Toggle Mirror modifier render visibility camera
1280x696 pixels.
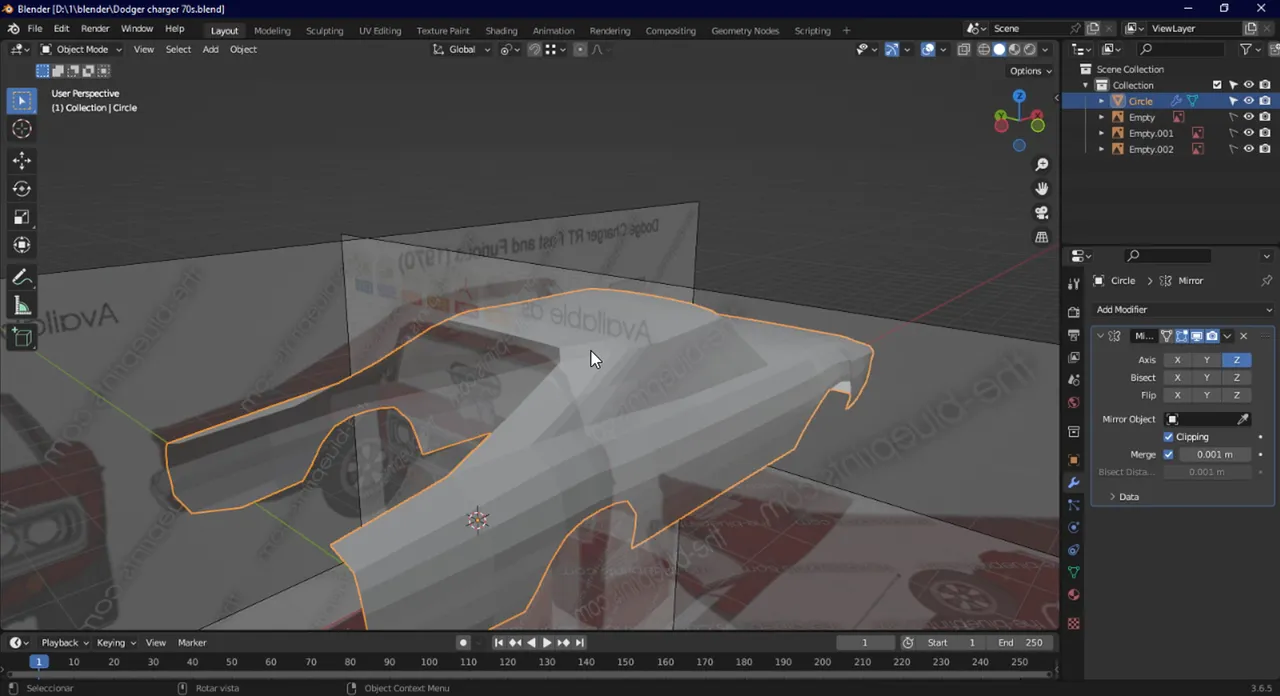click(x=1212, y=336)
